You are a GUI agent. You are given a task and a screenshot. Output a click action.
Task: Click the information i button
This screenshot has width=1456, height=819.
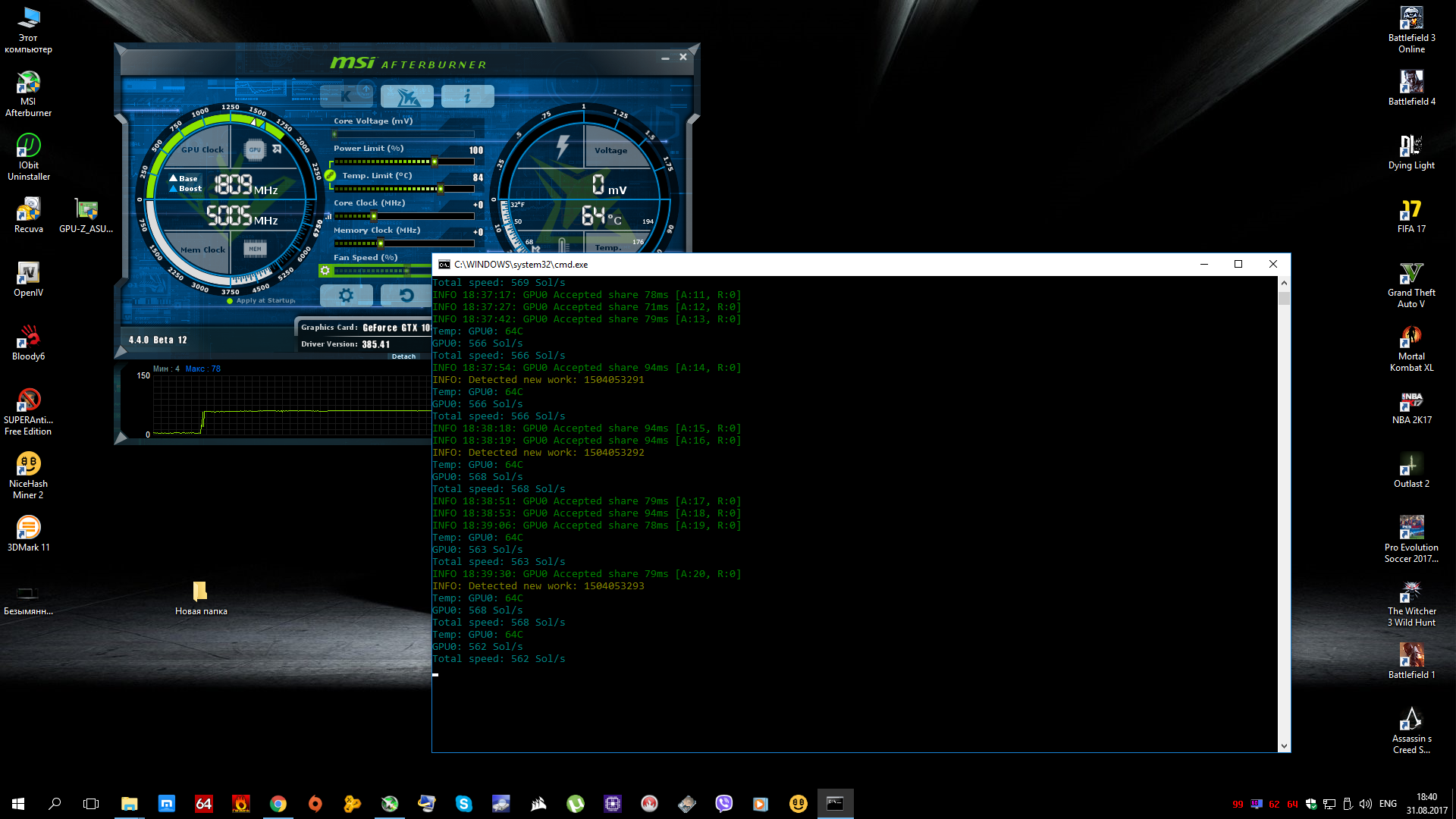point(467,96)
